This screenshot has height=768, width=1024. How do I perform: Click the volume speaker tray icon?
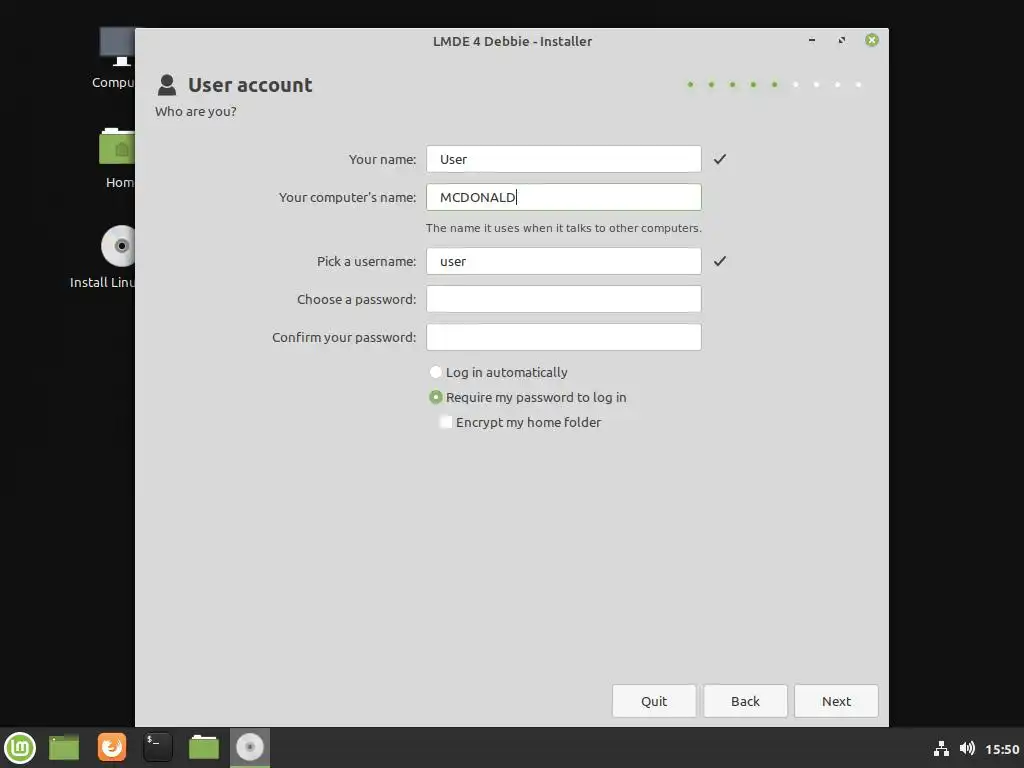(967, 748)
